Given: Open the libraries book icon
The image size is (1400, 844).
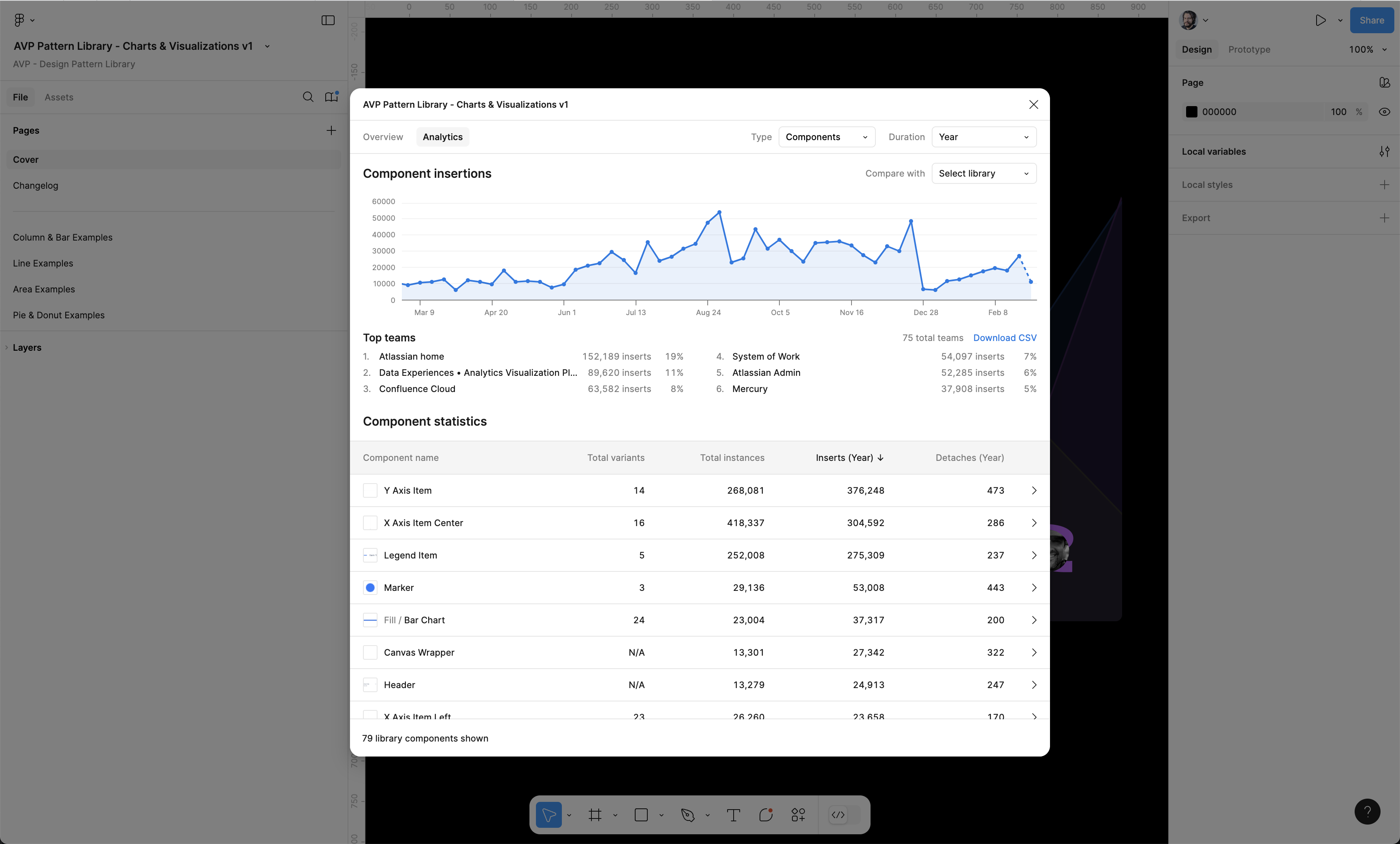Looking at the screenshot, I should point(331,97).
